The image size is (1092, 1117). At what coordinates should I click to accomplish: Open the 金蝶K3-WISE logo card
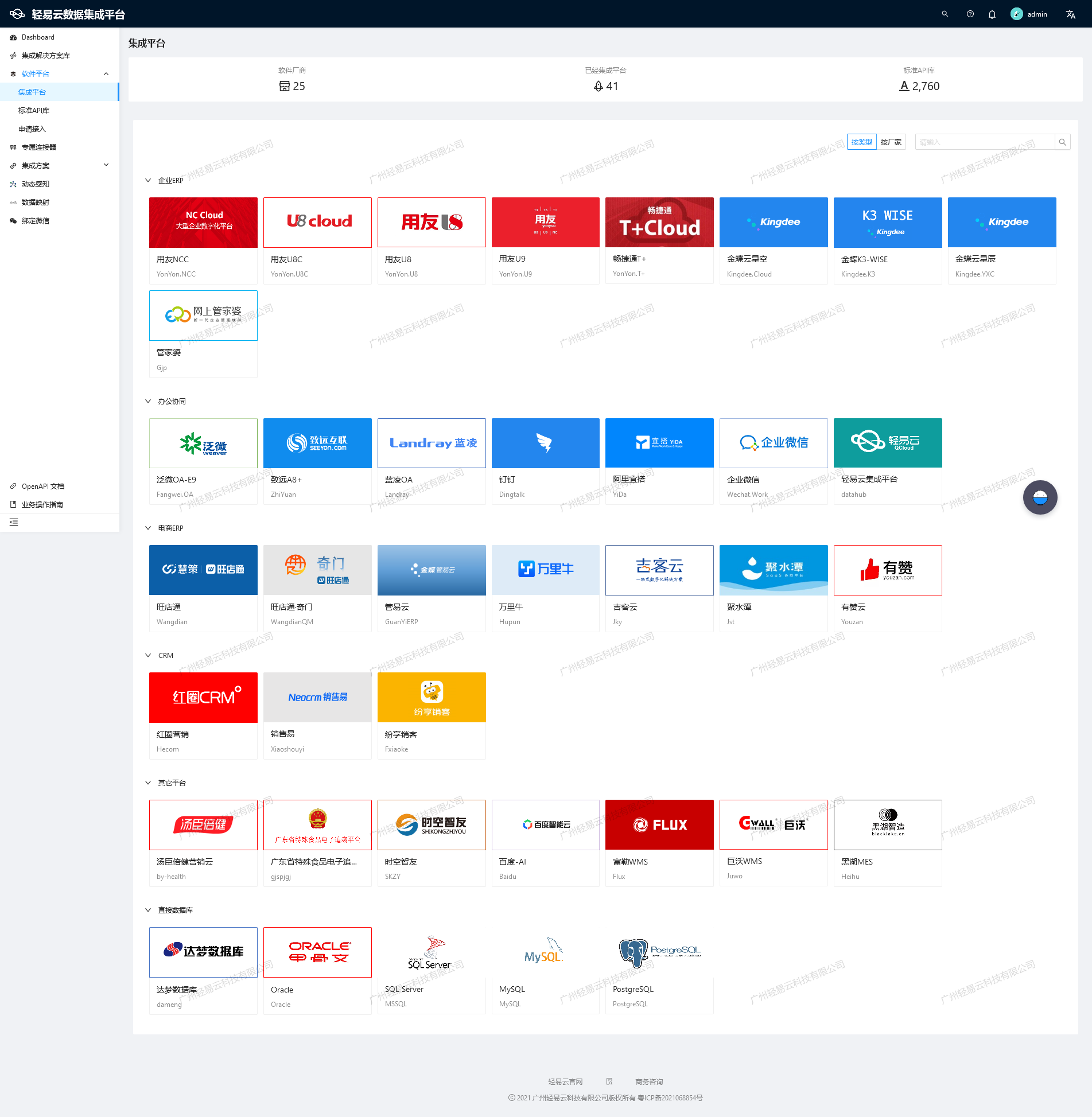click(x=888, y=222)
